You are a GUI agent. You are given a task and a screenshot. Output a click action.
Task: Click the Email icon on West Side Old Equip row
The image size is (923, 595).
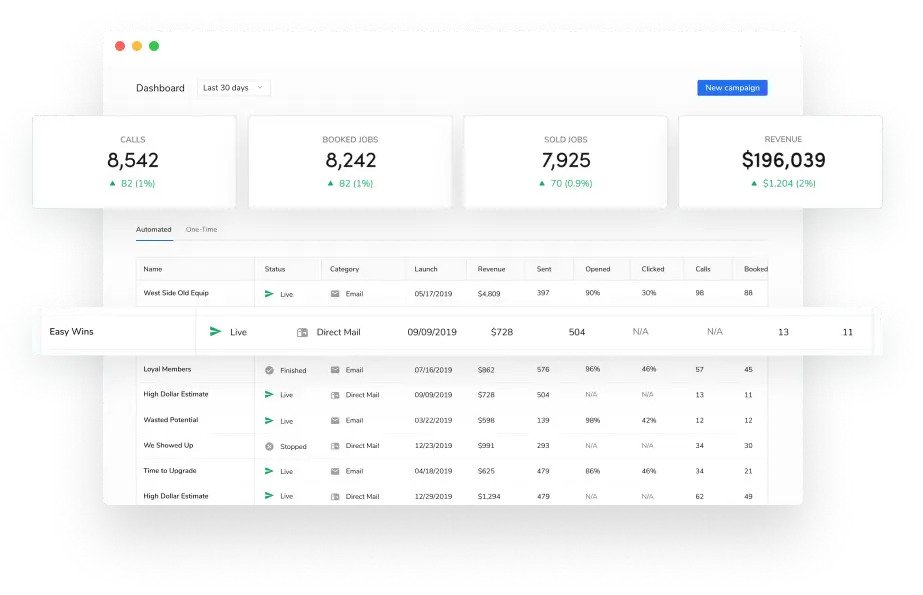pyautogui.click(x=337, y=294)
